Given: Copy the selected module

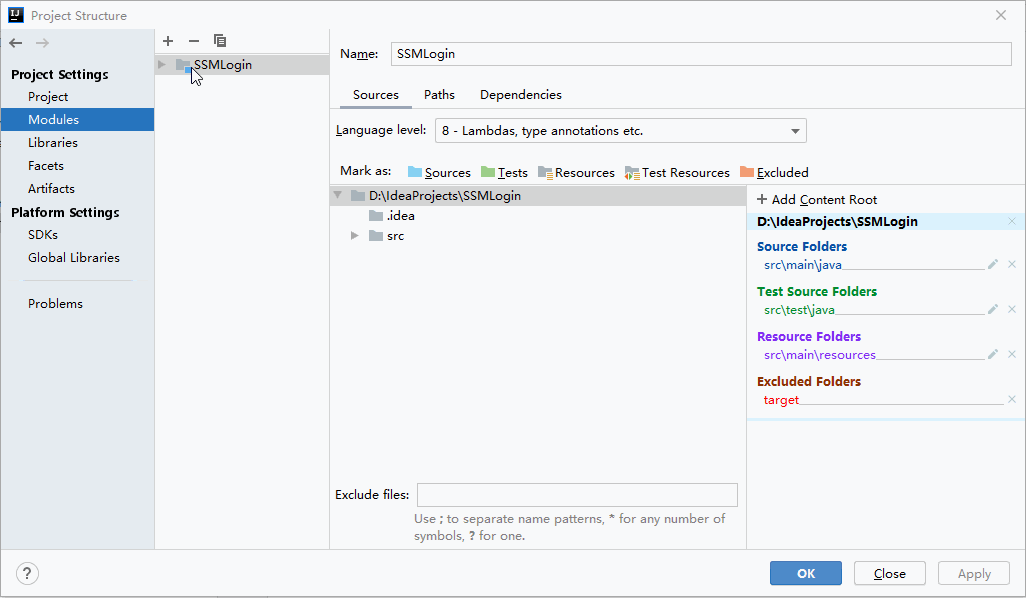Looking at the screenshot, I should point(220,41).
